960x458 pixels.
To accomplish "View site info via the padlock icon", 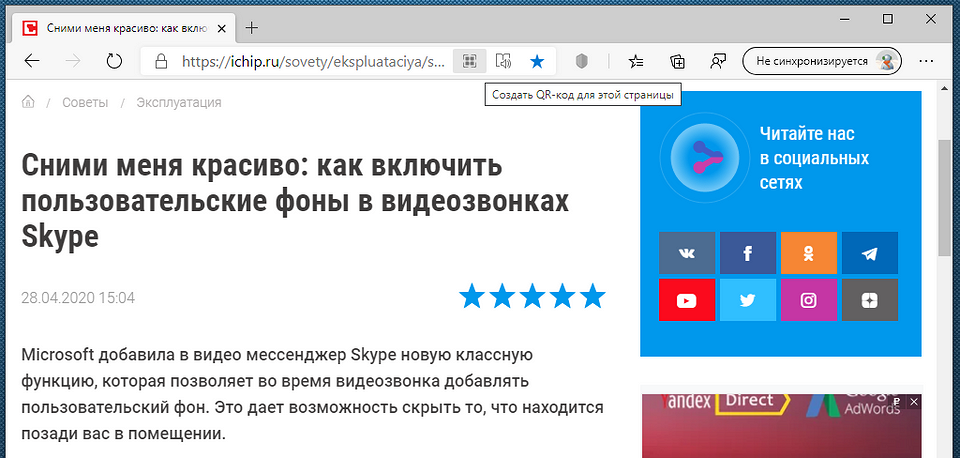I will click(160, 61).
